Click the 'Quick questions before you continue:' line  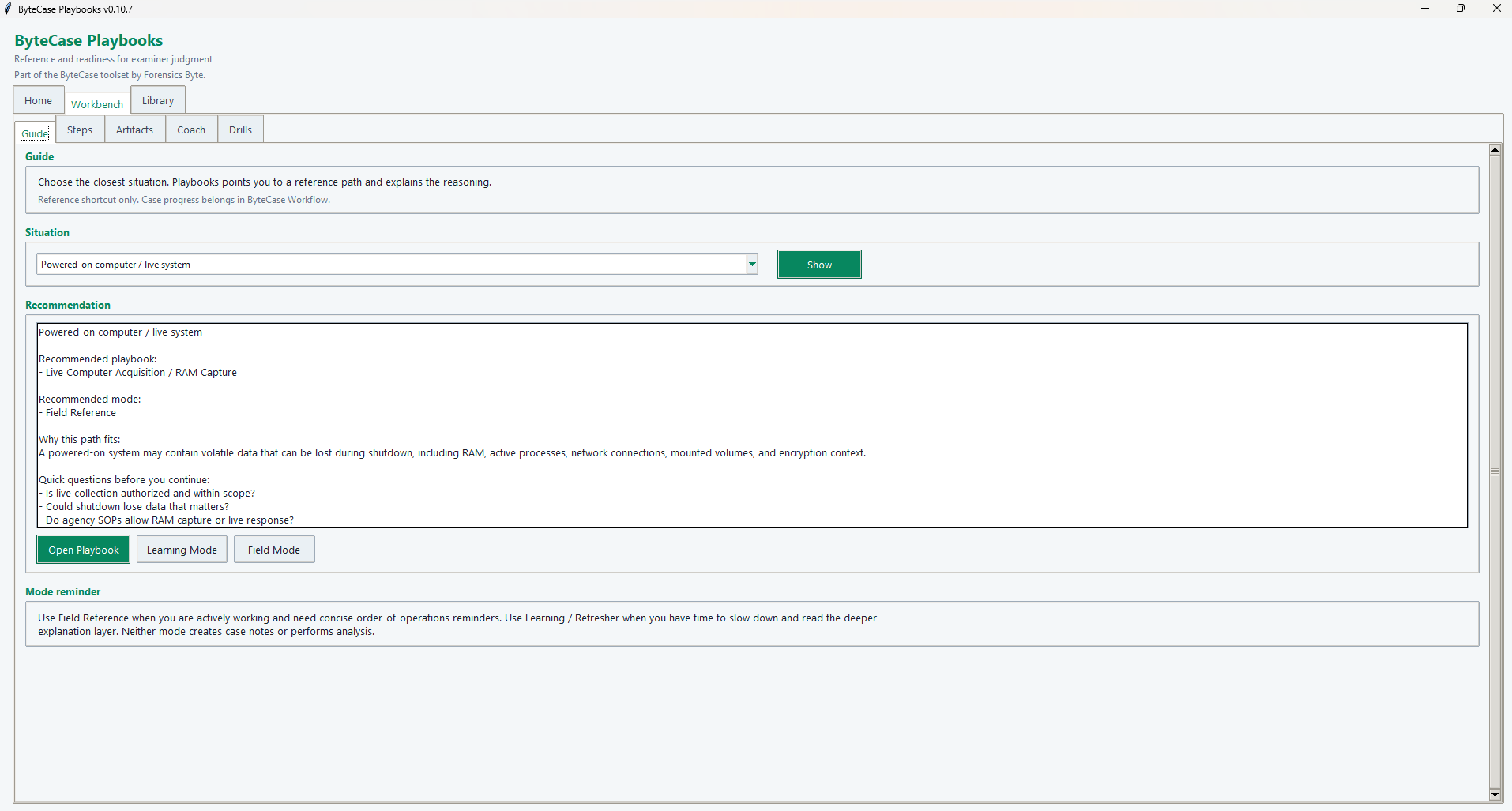pos(124,480)
